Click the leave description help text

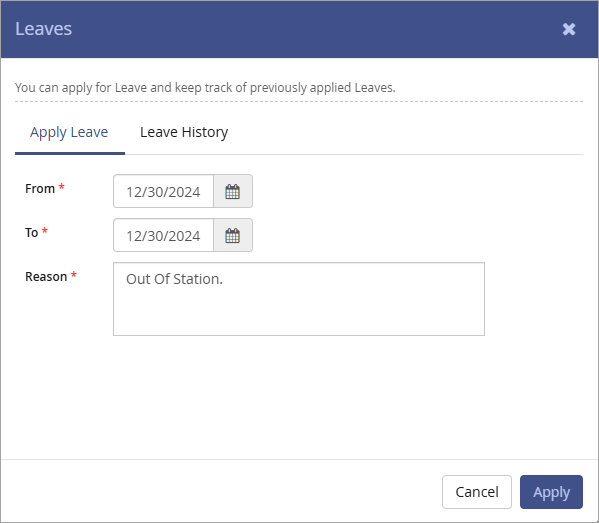(x=205, y=87)
